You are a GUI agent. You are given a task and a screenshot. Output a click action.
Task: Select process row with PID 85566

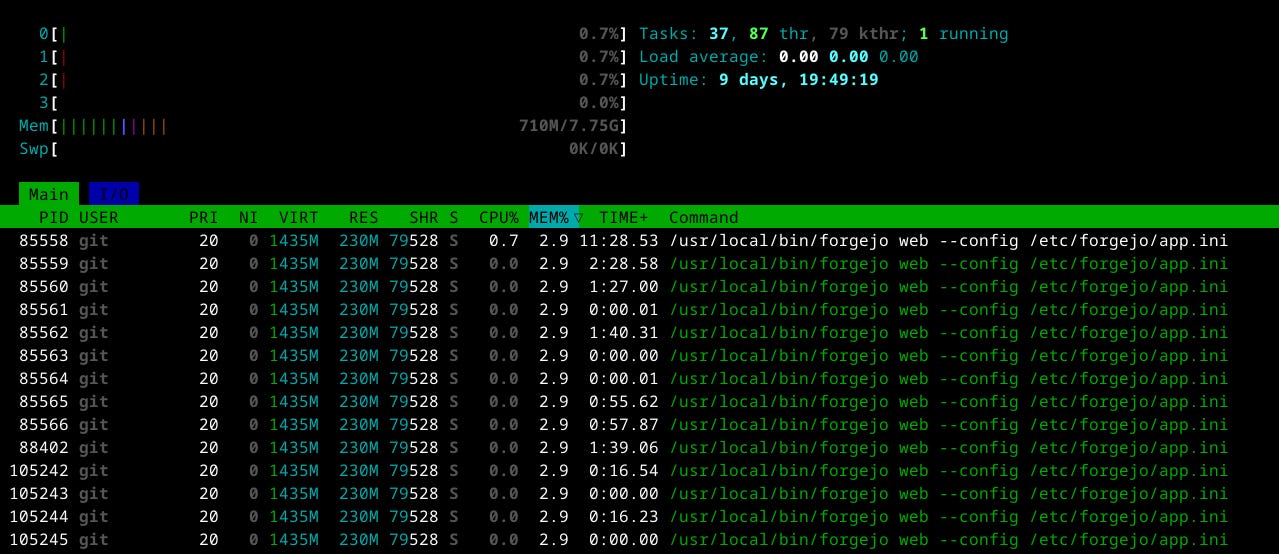click(639, 424)
